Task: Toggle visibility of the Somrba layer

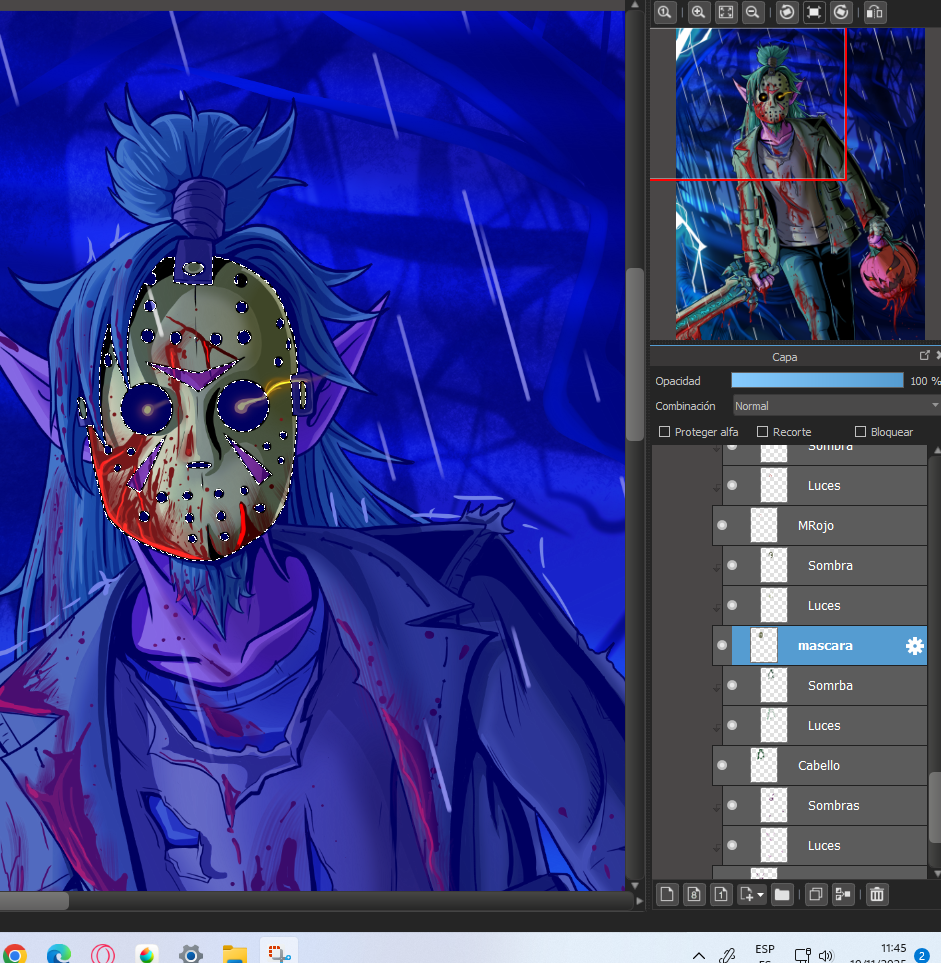Action: point(732,685)
